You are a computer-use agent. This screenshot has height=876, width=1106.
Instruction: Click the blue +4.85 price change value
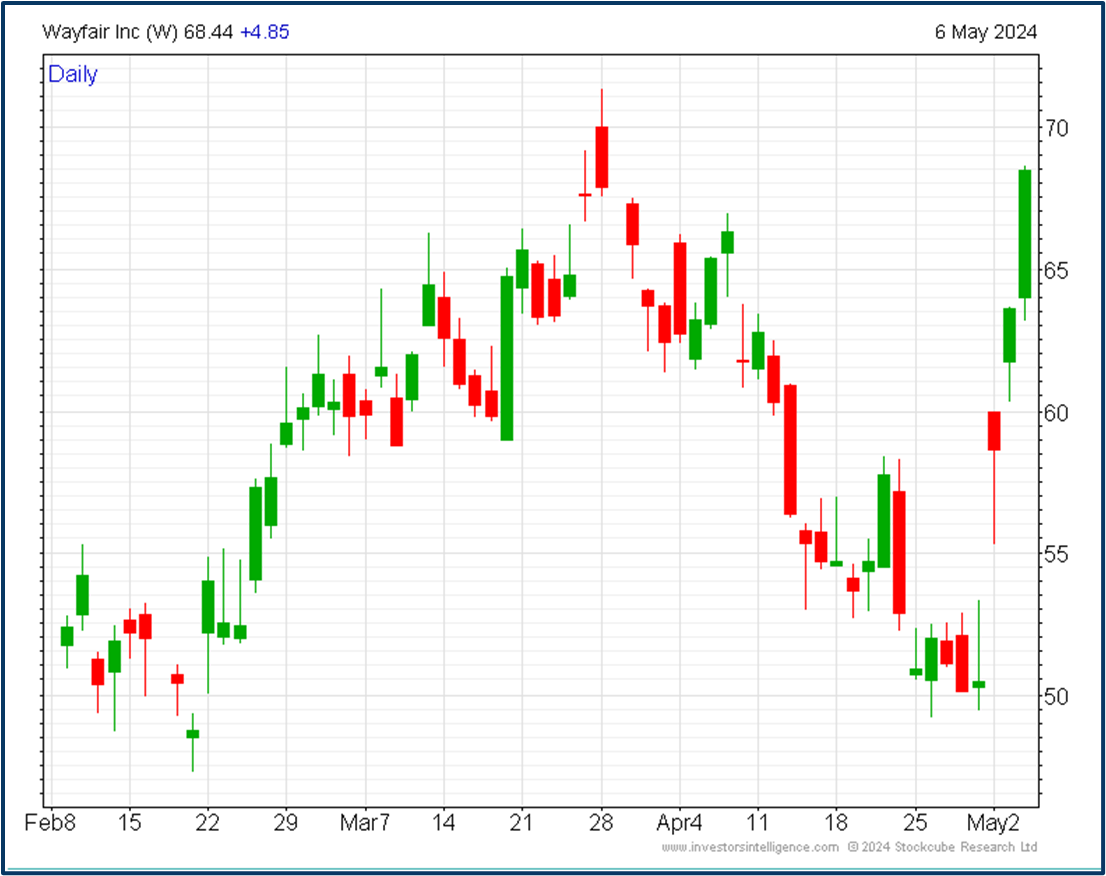click(264, 31)
